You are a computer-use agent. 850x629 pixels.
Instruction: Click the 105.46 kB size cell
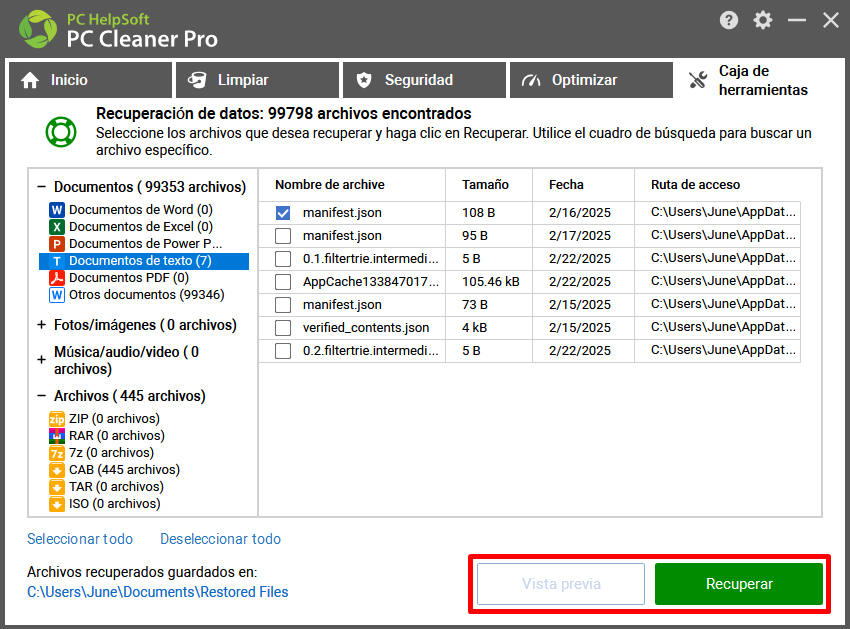click(x=491, y=282)
